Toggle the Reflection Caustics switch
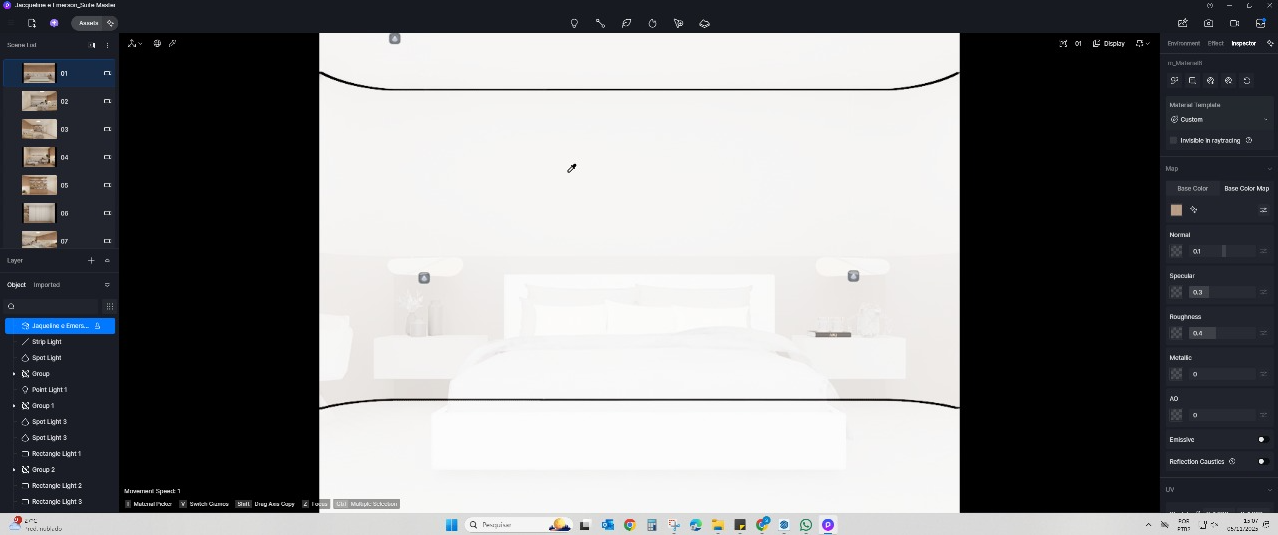Screen dimensions: 1278x535 click(1260, 462)
